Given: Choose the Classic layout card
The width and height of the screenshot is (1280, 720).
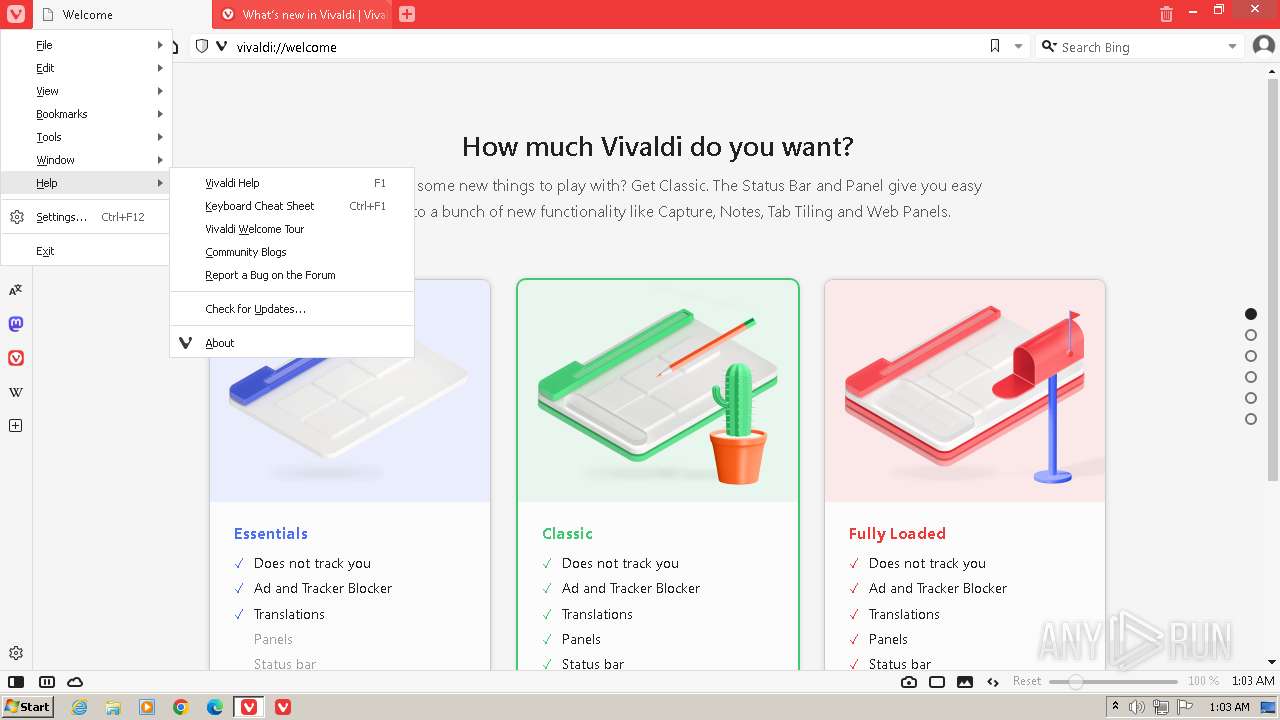Looking at the screenshot, I should [x=658, y=475].
